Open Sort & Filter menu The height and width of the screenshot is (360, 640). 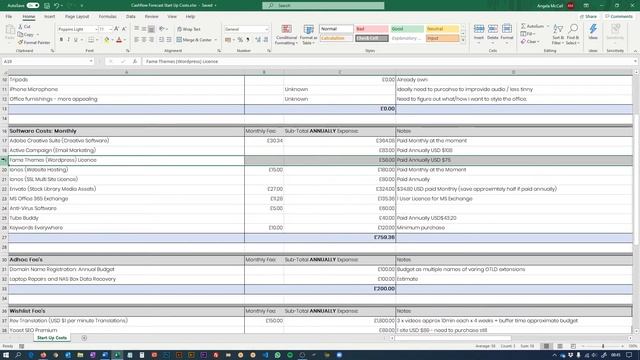[558, 34]
